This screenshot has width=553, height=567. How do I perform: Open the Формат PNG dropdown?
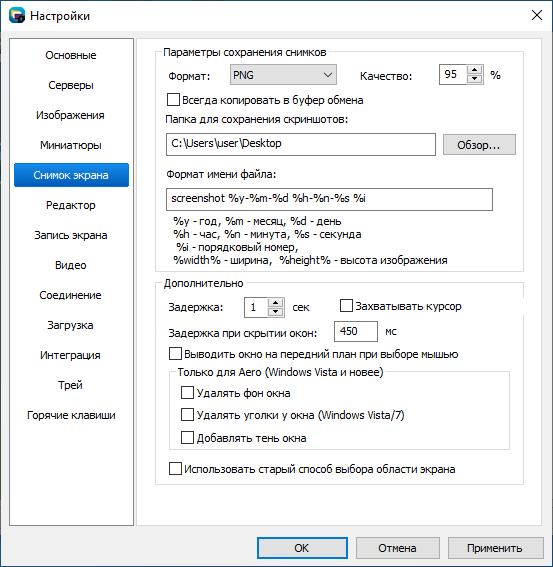pos(283,75)
